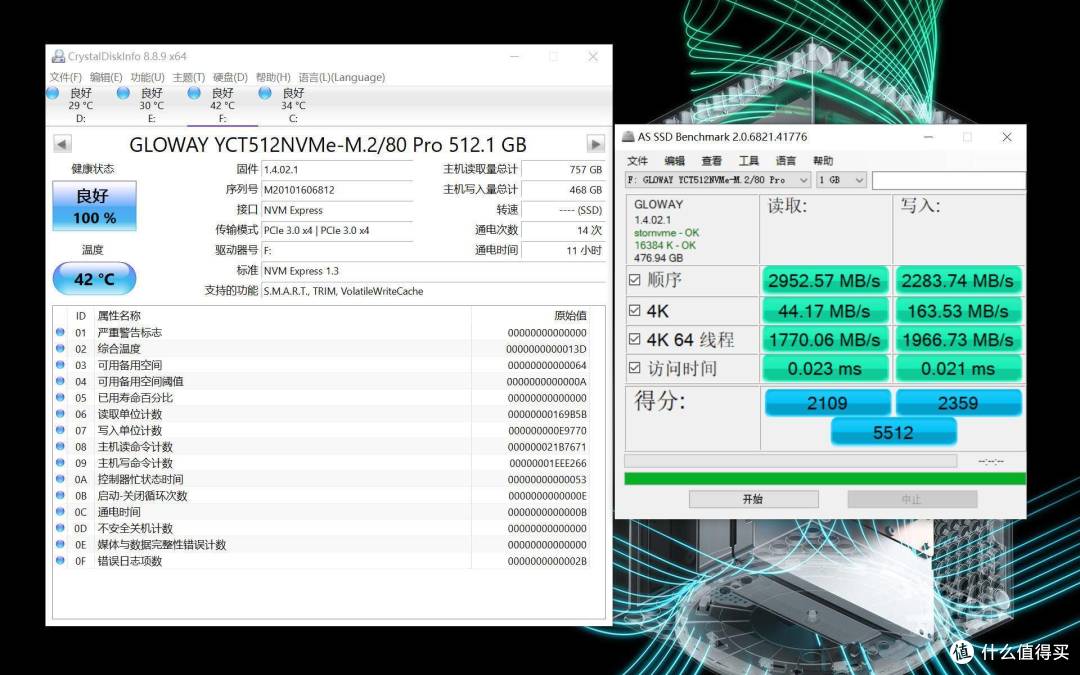Open 主题(T) menu in CrystalDiskInfo
1080x675 pixels.
(x=189, y=77)
